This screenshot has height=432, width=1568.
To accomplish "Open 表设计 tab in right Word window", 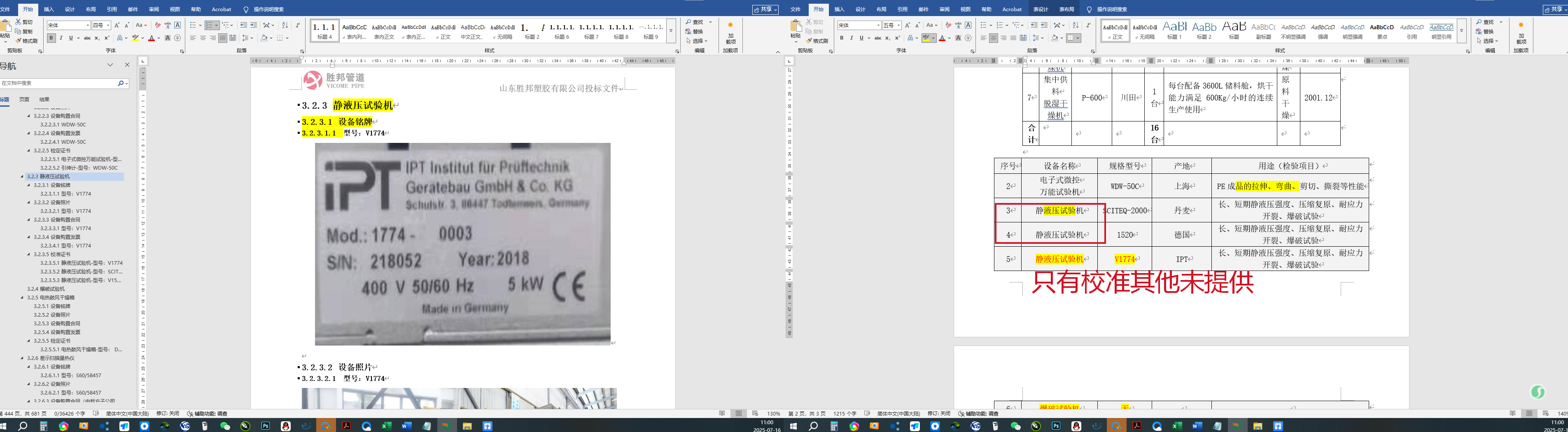I will coord(1041,9).
